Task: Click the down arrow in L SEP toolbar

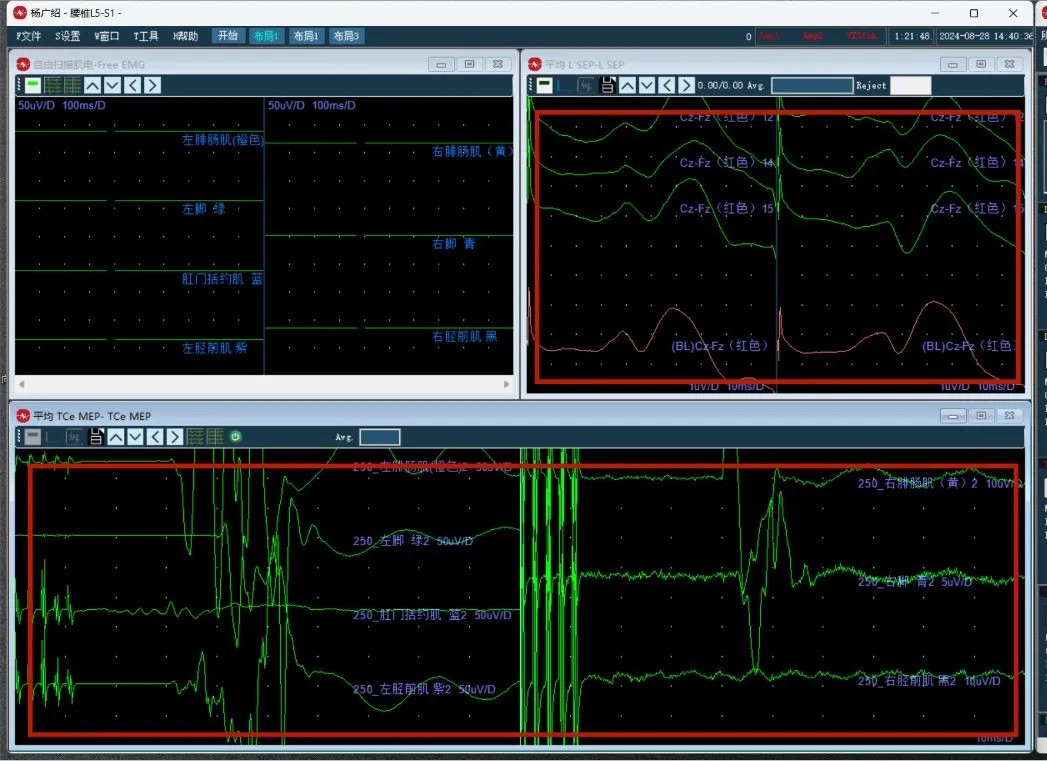Action: [x=647, y=86]
